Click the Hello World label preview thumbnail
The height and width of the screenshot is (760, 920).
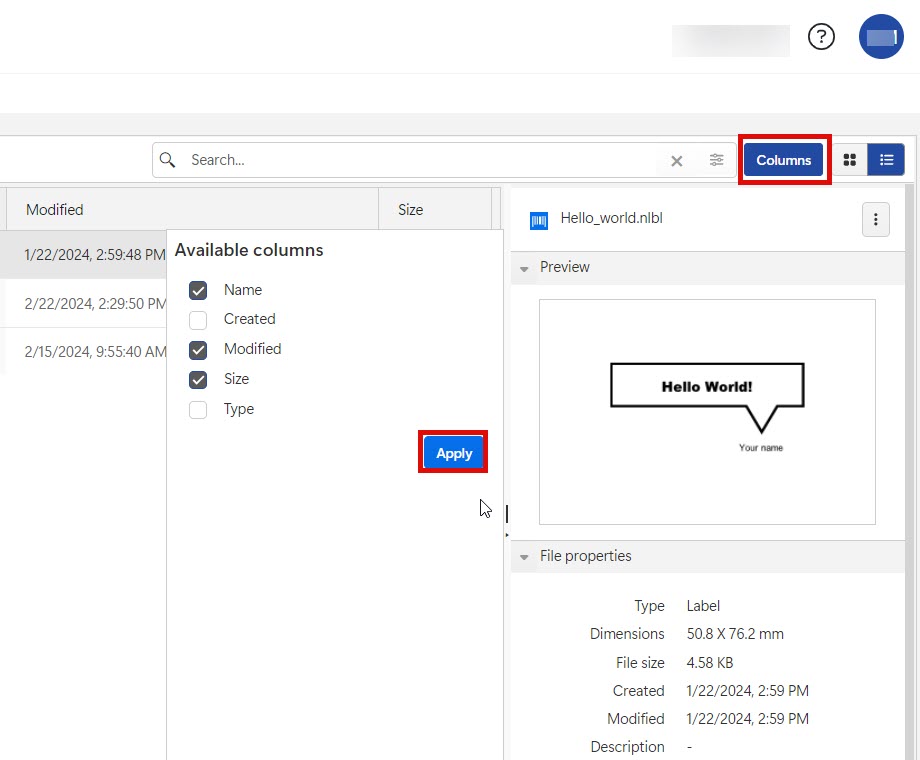707,411
